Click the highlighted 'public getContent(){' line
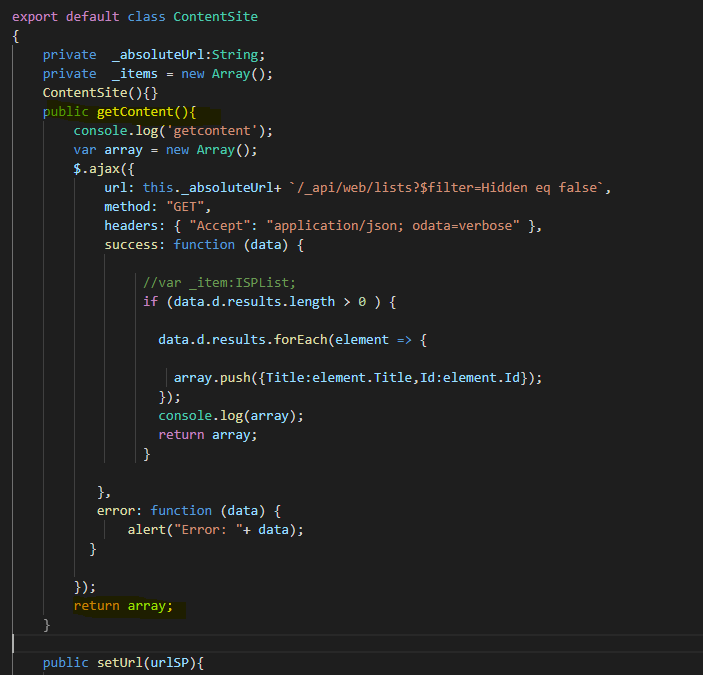This screenshot has width=703, height=675. coord(119,112)
